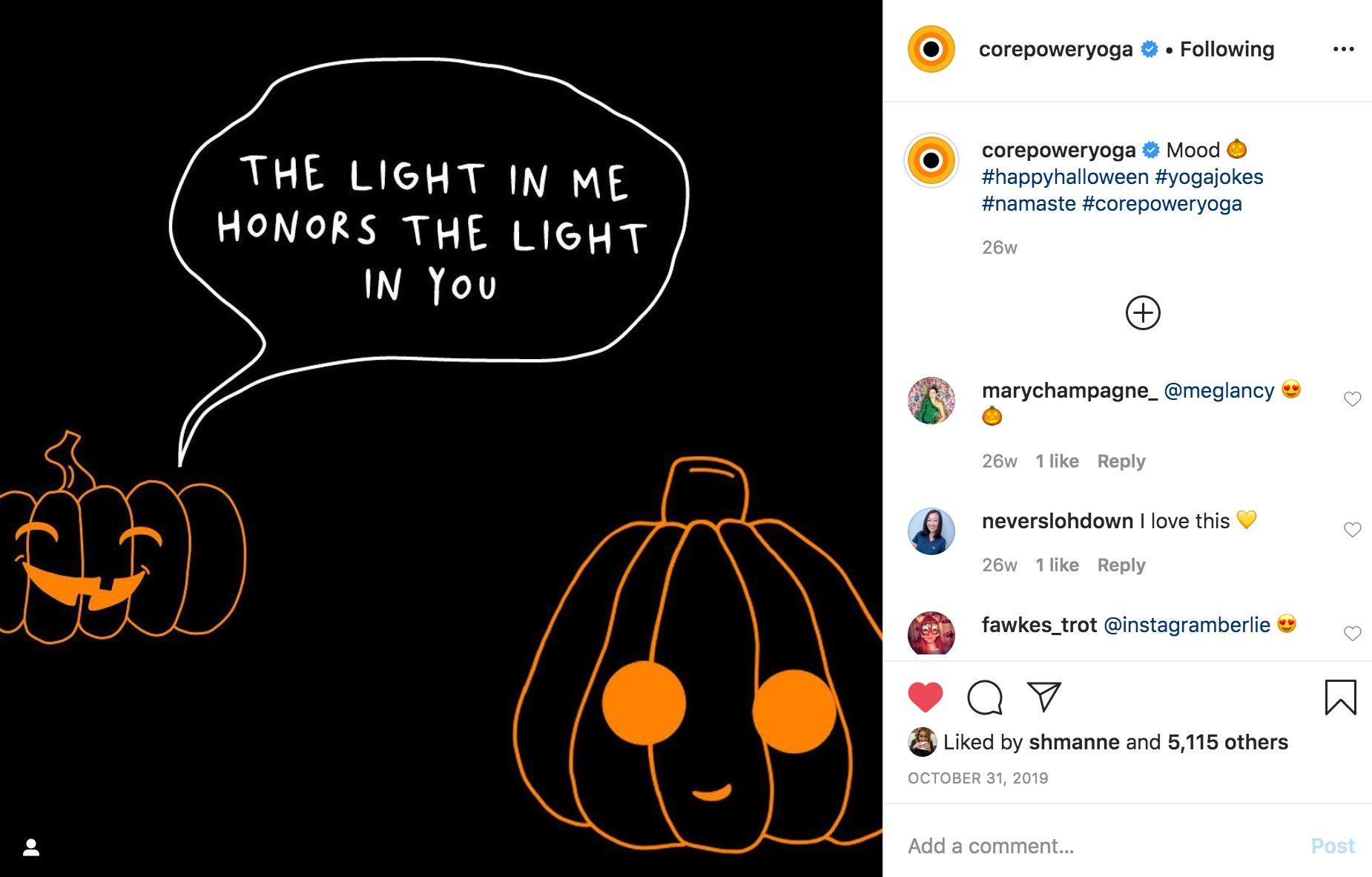Open @instagramberlie mention link
1372x877 pixels.
tap(1187, 625)
